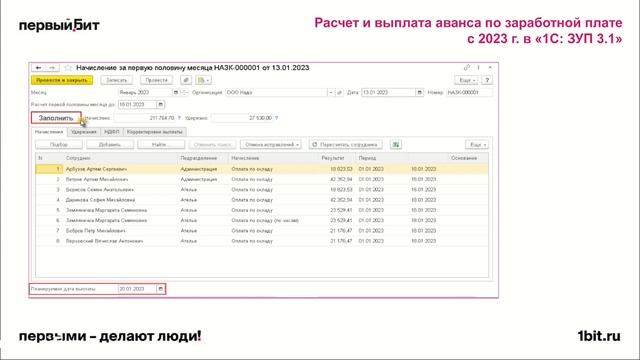Open the top Ещё menu
The width and height of the screenshot is (640, 360).
[x=466, y=80]
